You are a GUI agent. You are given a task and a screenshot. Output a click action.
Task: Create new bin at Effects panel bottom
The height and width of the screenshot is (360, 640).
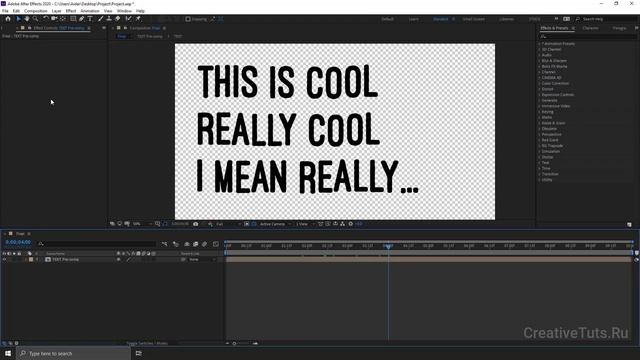point(629,224)
